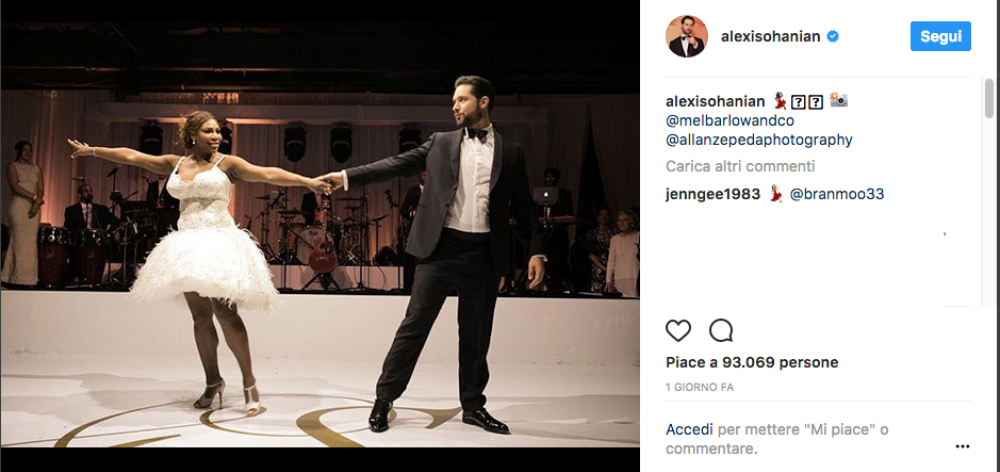1000x472 pixels.
Task: Click the speech bubble comment icon
Action: (x=720, y=331)
